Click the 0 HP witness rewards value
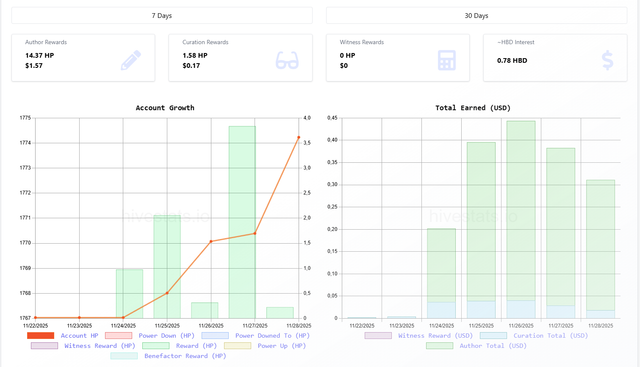 point(347,56)
